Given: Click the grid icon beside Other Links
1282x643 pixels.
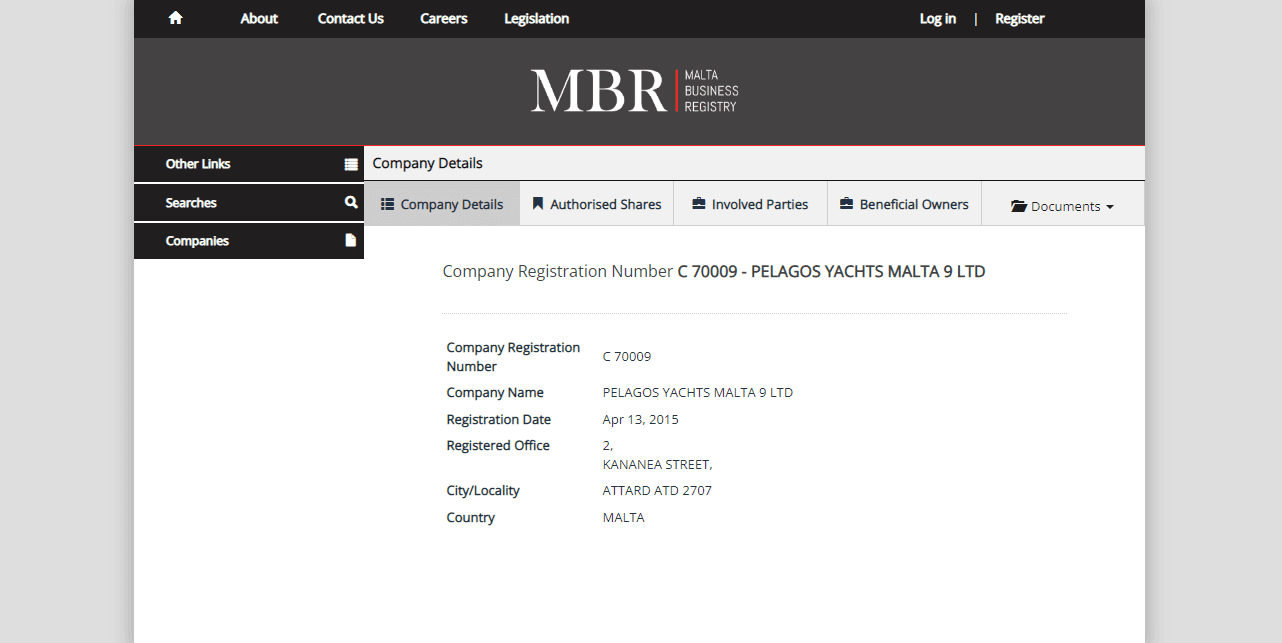Looking at the screenshot, I should [x=351, y=164].
